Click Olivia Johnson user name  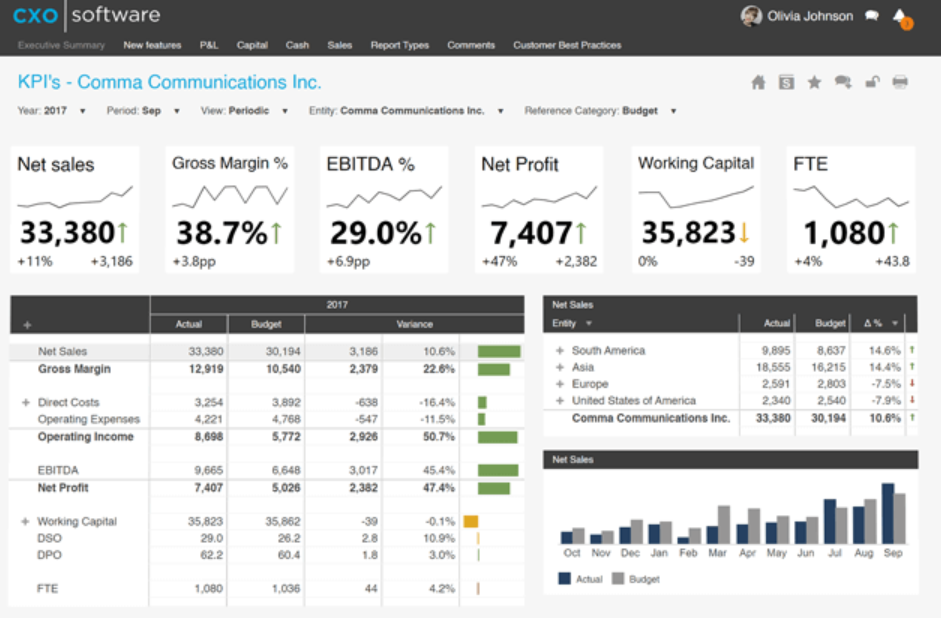[810, 16]
